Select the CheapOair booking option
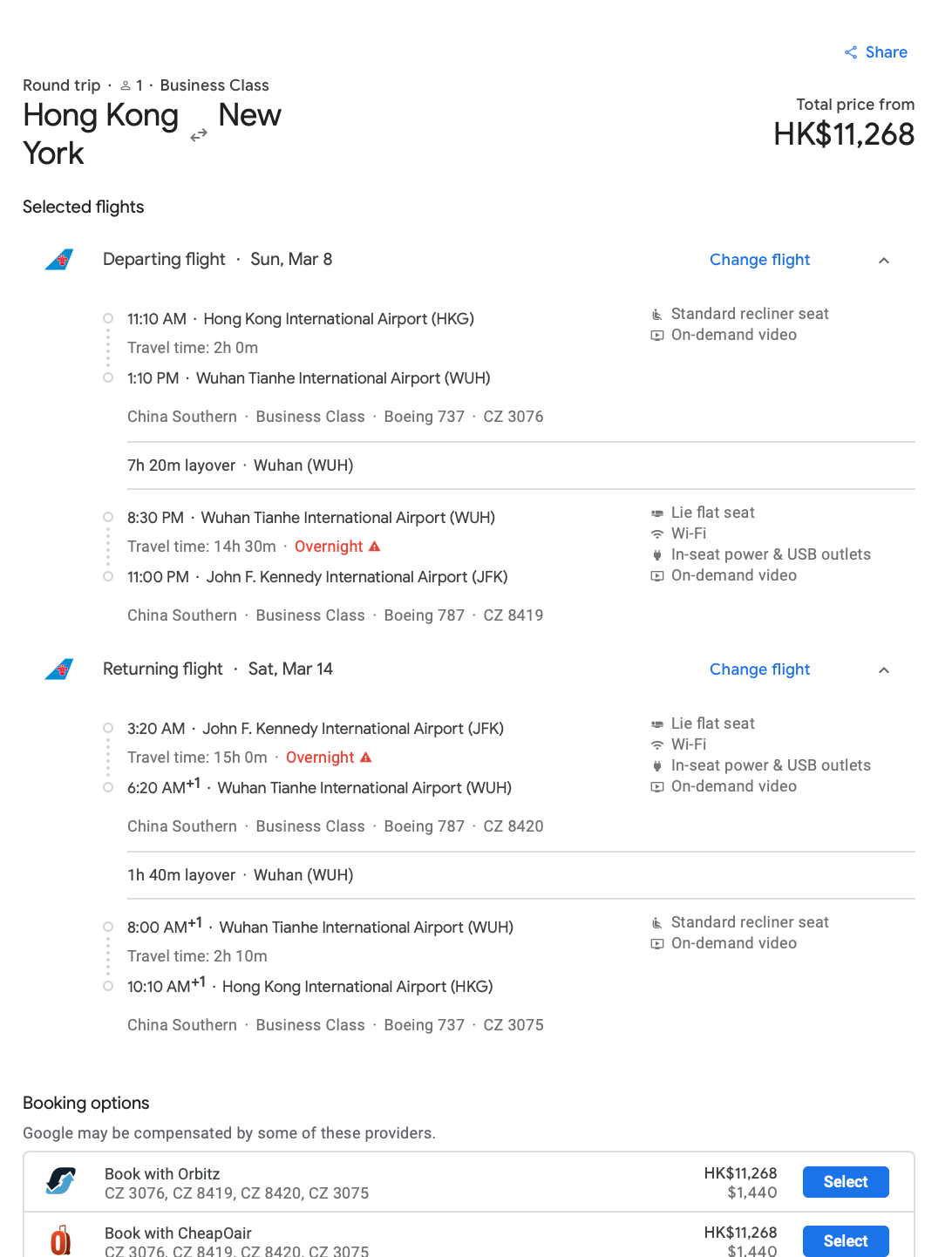Image resolution: width=952 pixels, height=1257 pixels. (846, 1240)
